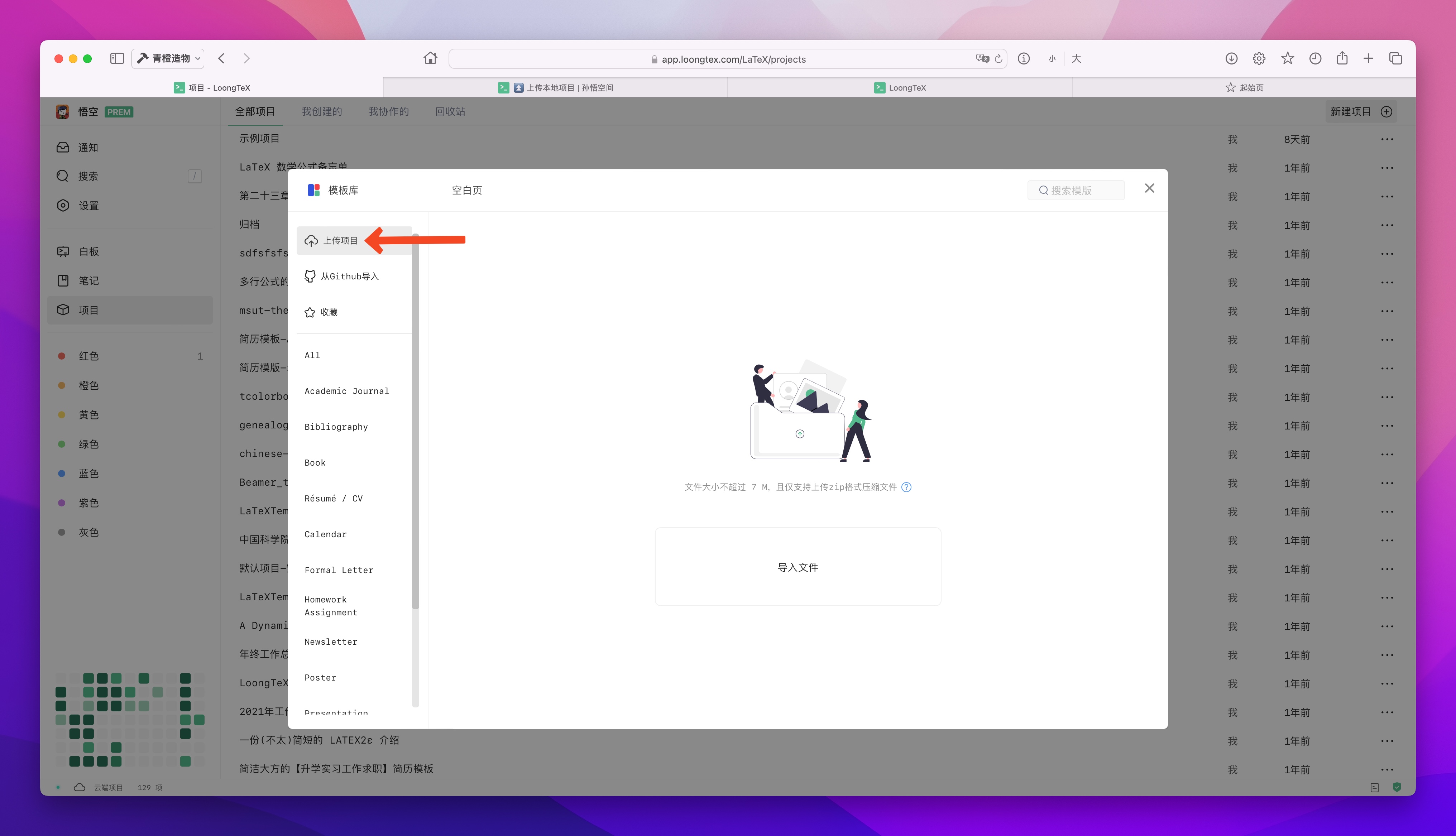Click the help question mark beside zip hint
Viewport: 1456px width, 836px height.
click(906, 487)
